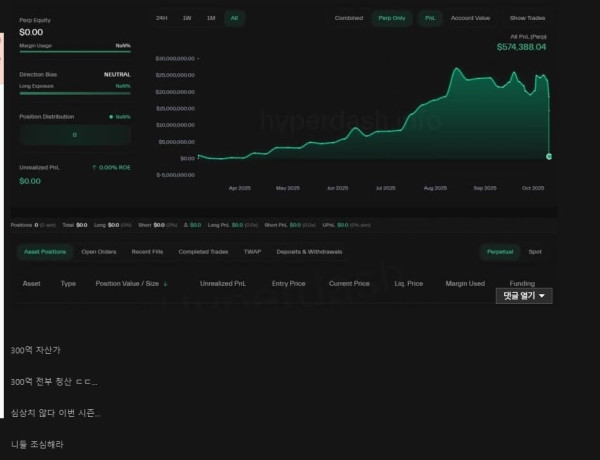View the Recent Fills tab
The height and width of the screenshot is (460, 600).
coord(148,251)
